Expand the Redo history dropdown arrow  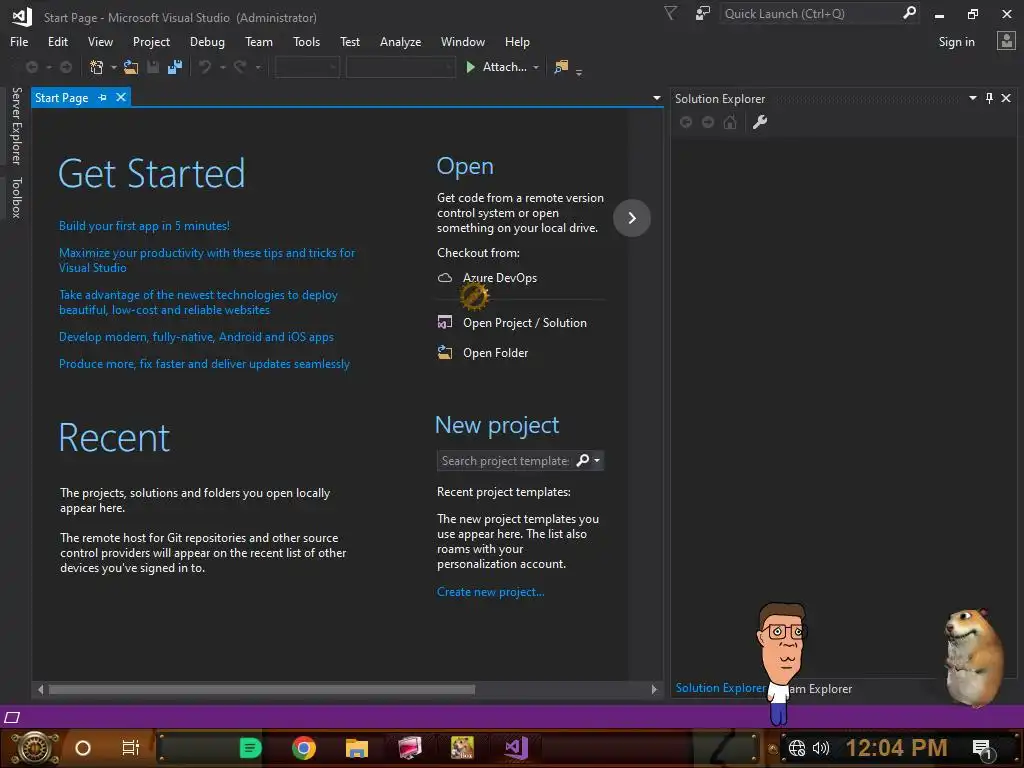pos(257,67)
